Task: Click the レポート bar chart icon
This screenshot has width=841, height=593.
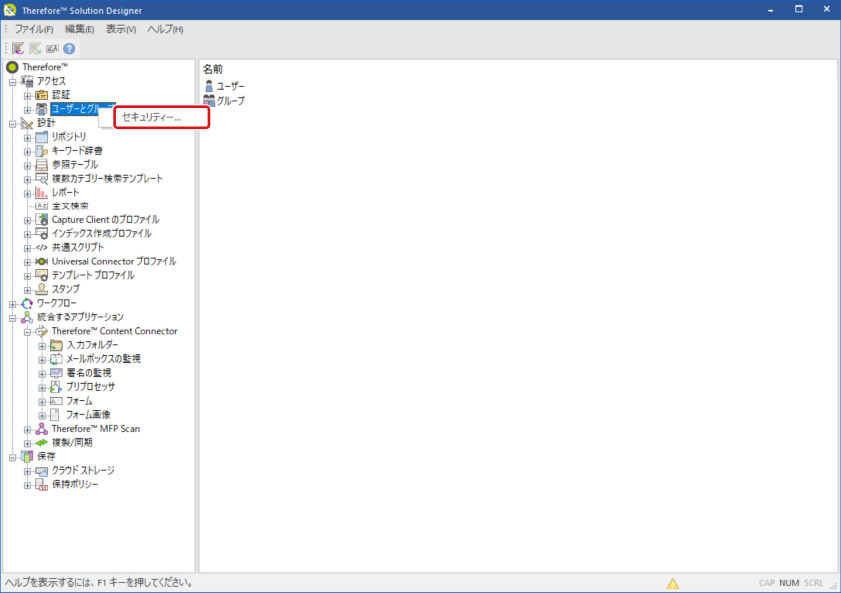Action: pos(41,192)
